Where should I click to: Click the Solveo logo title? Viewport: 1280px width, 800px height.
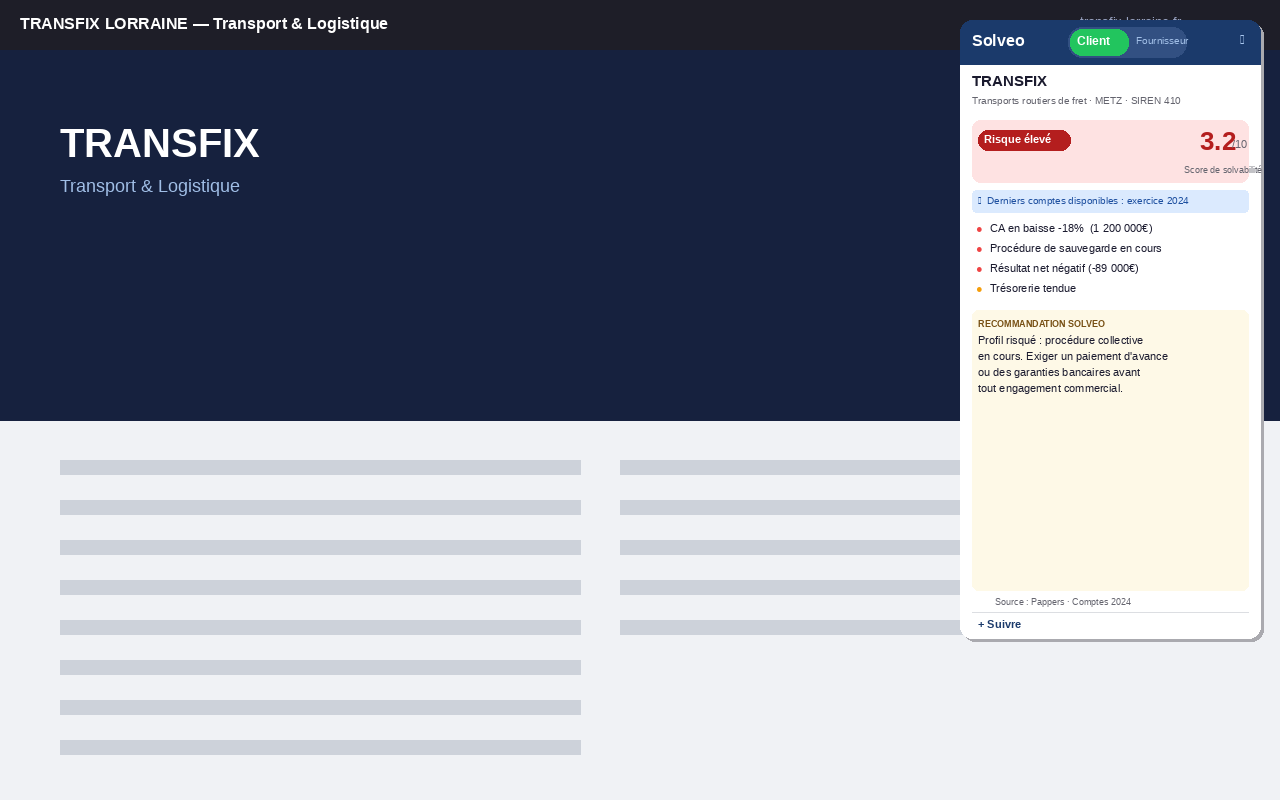(x=998, y=41)
